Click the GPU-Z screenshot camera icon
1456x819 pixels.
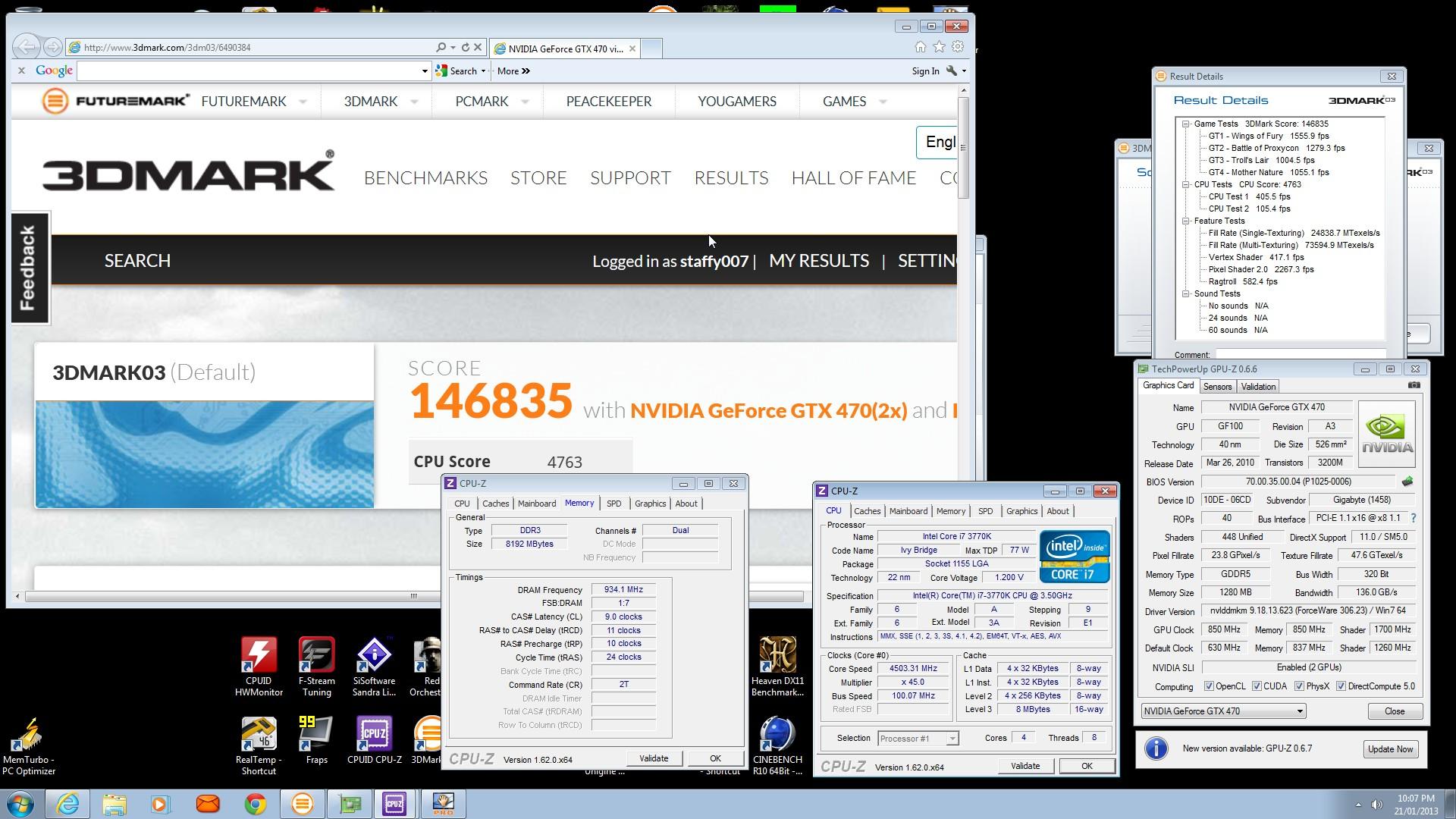tap(1414, 385)
